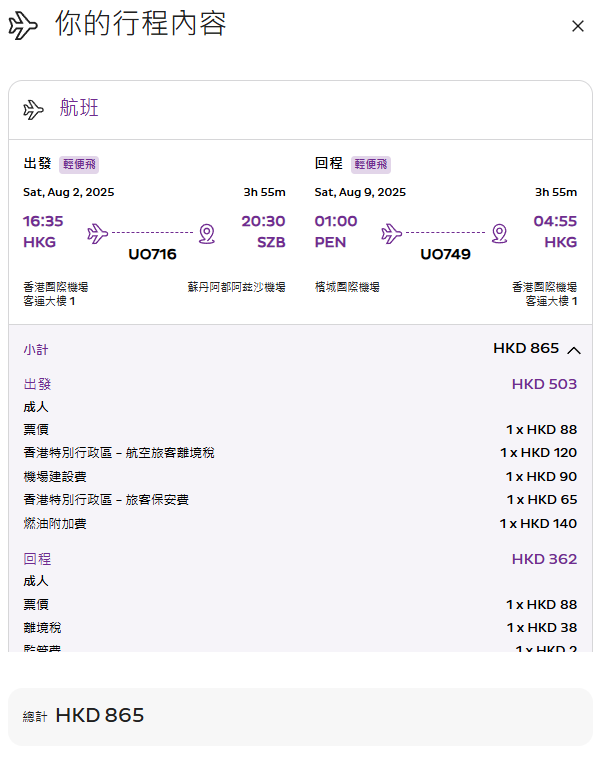Click arrival time 20:30
This screenshot has height=765, width=596.
click(263, 221)
